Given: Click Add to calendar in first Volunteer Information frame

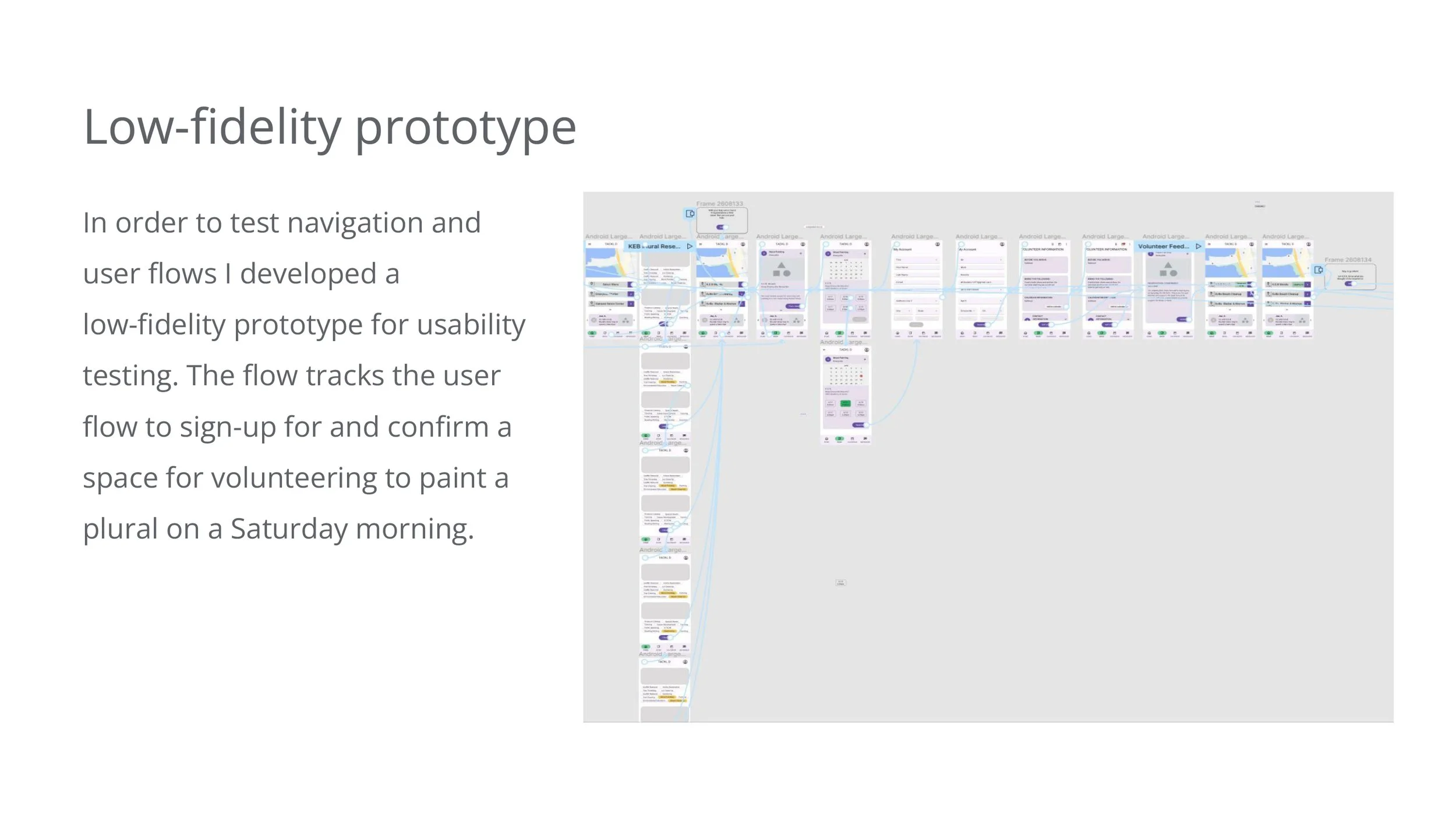Looking at the screenshot, I should coord(1055,306).
